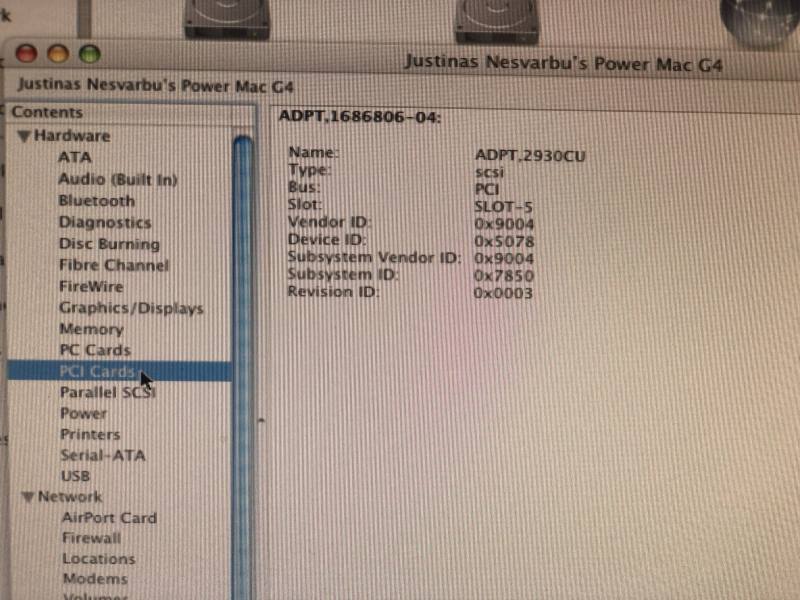The width and height of the screenshot is (800, 600).
Task: Click the blue sidebar scrollbar thumb
Action: tap(243, 367)
